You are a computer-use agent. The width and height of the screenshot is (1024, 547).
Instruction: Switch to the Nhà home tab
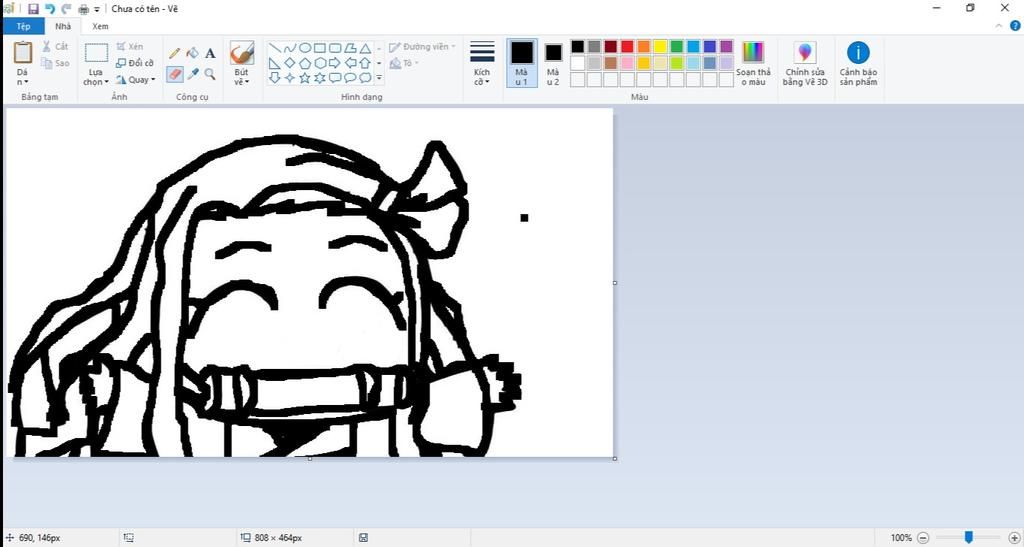(63, 26)
